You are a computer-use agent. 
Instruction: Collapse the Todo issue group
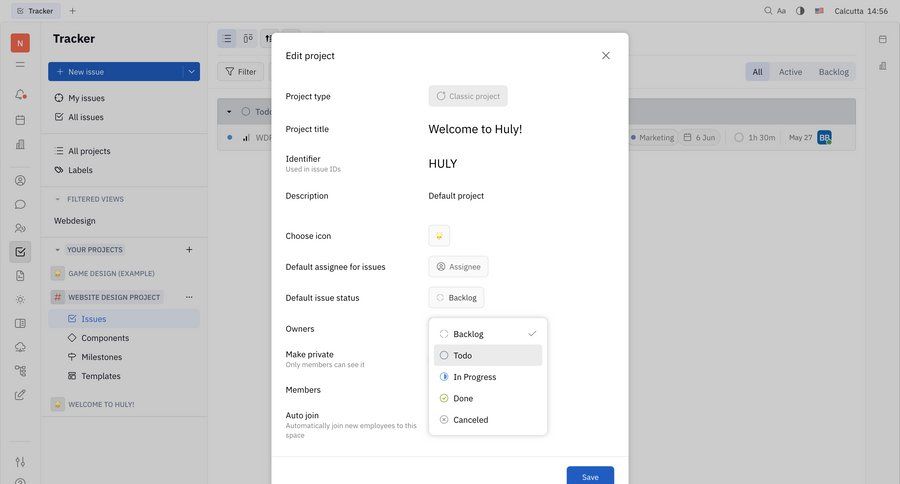(x=229, y=111)
